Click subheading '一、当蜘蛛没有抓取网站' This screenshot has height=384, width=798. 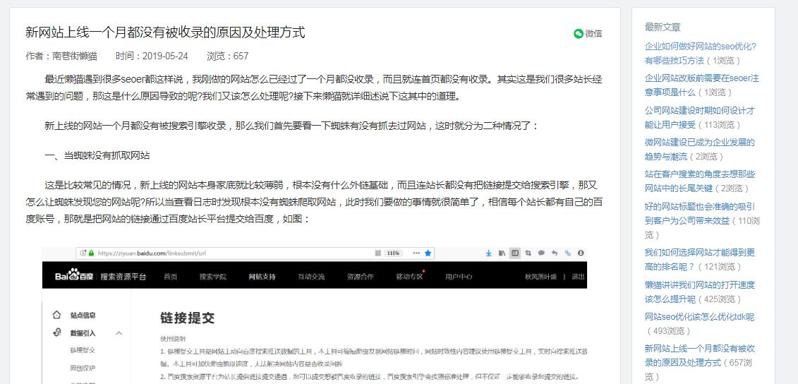pos(97,156)
